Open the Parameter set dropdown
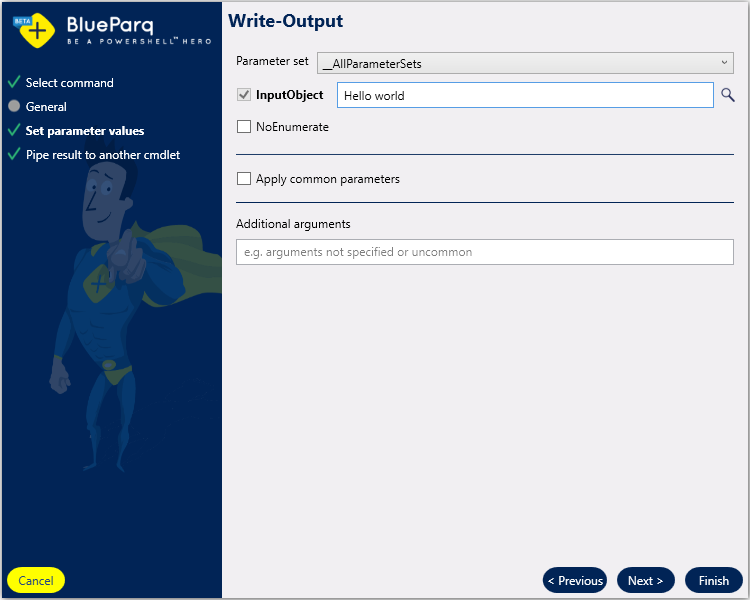The width and height of the screenshot is (750, 600). (x=524, y=63)
